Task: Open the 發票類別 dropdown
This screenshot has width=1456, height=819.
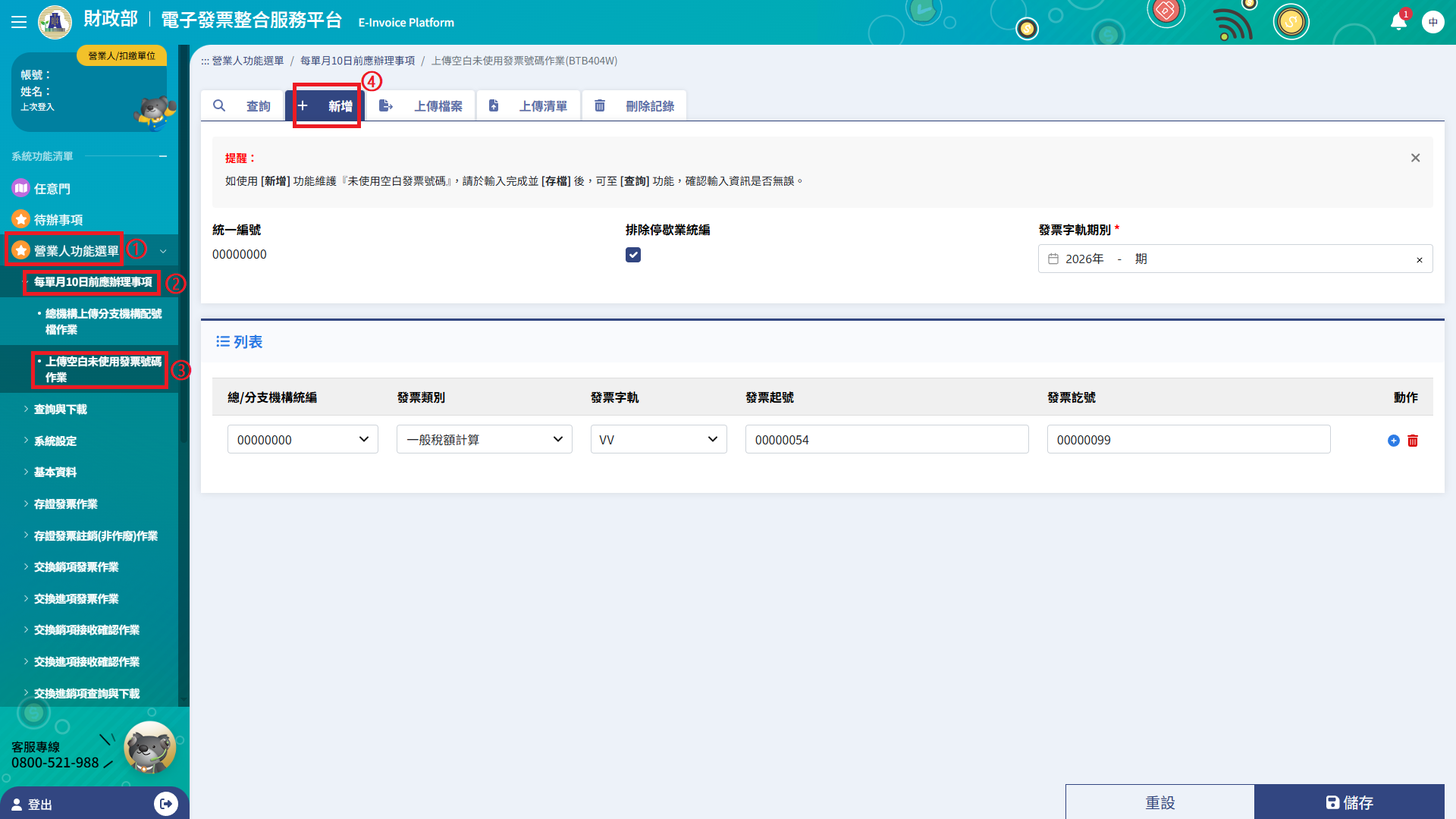Action: coord(484,440)
